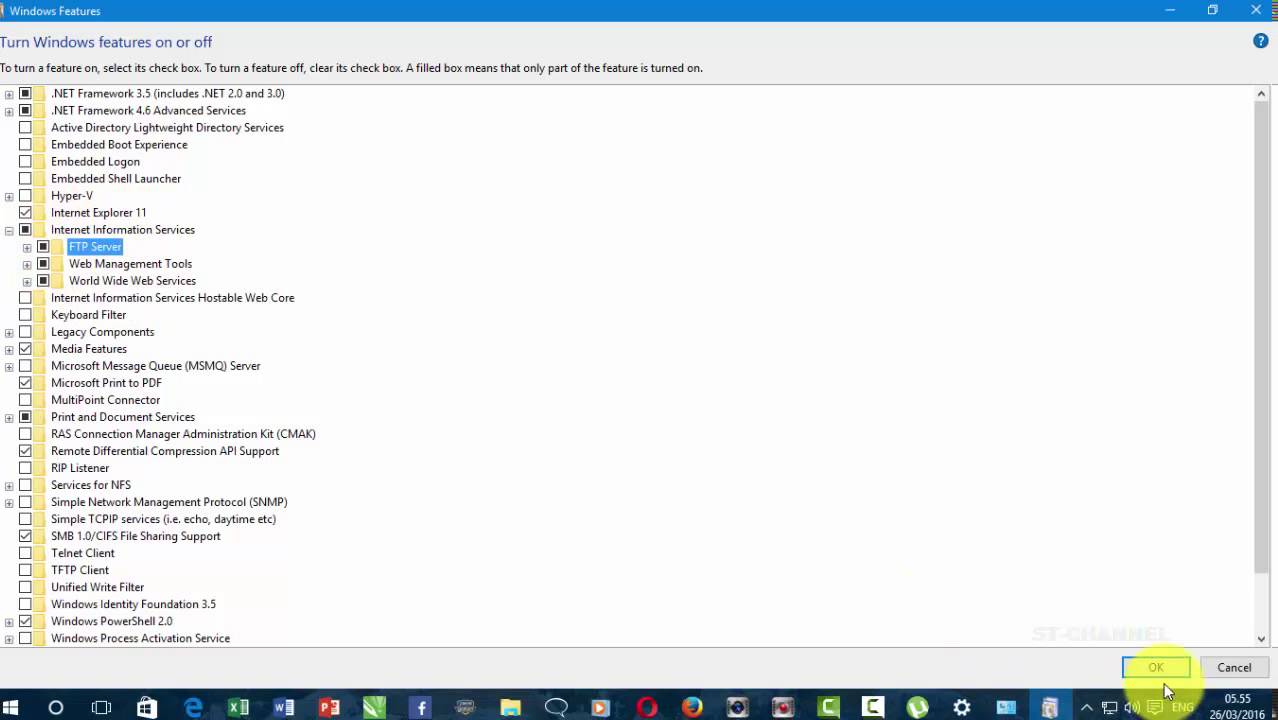Select 'Keyboard Filter' feature row
The height and width of the screenshot is (720, 1278).
tap(88, 315)
